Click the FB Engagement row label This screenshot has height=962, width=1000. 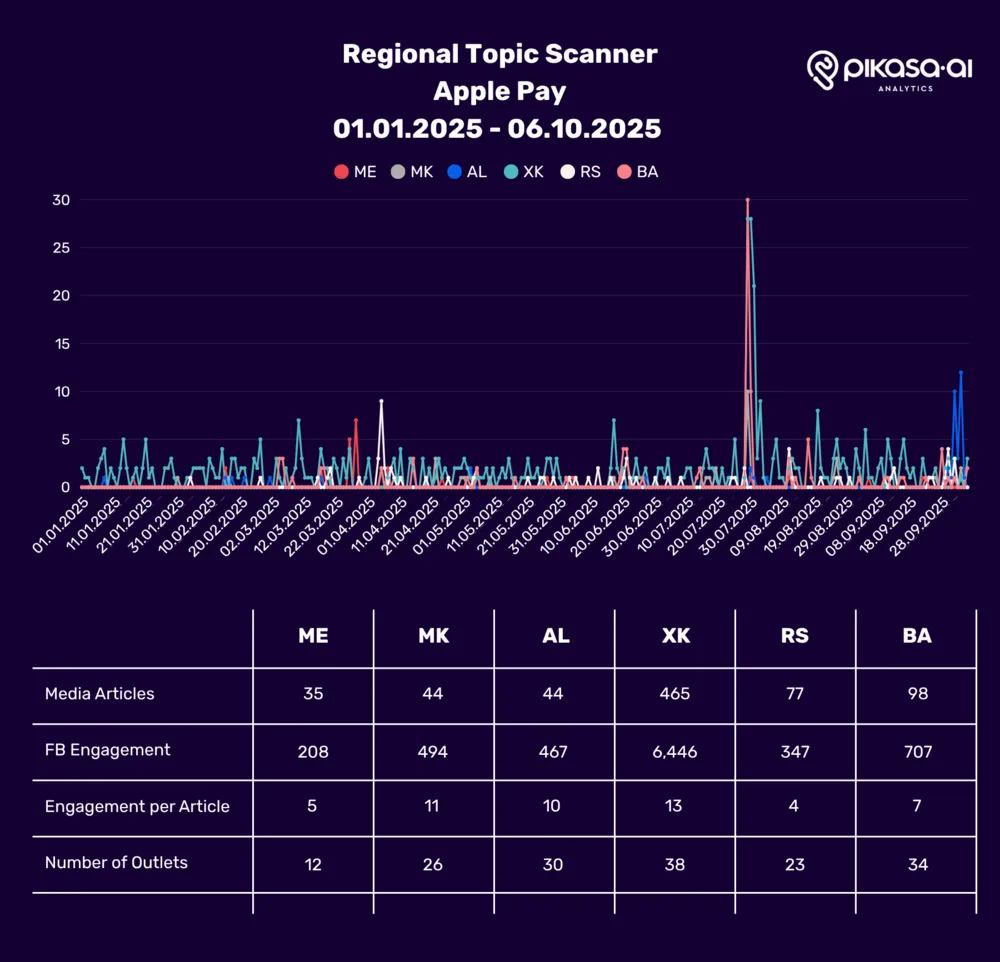pyautogui.click(x=108, y=750)
